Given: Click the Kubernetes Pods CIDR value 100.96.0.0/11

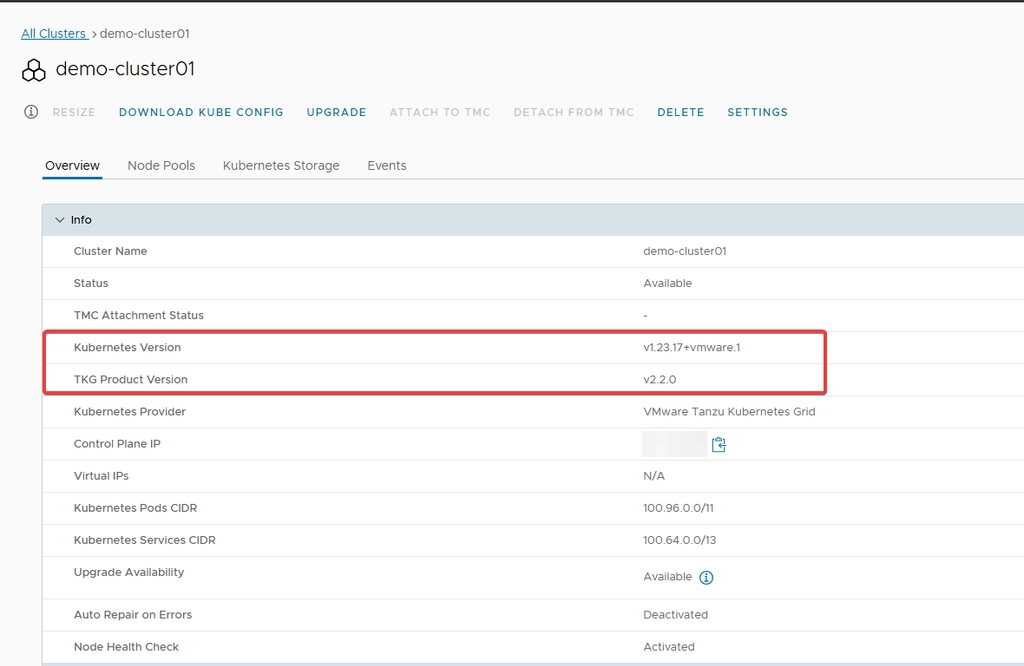Looking at the screenshot, I should 678,508.
